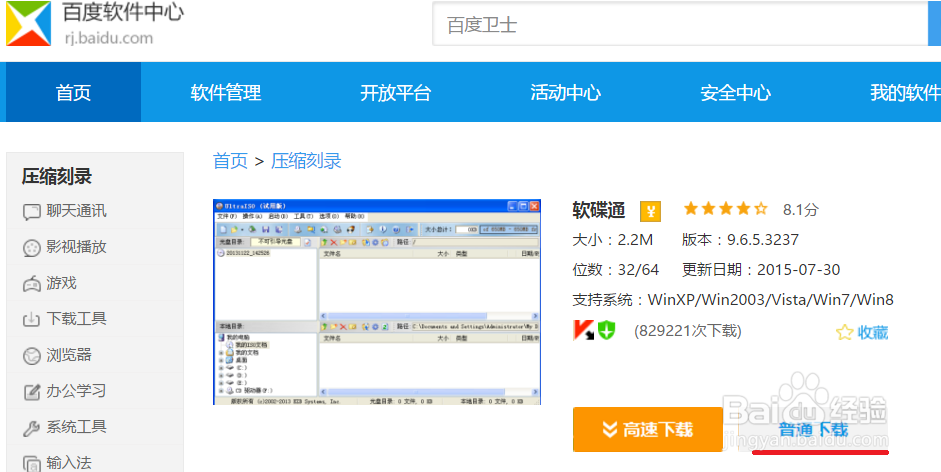Go to the 活动中心 tab
Viewport: 941px width, 472px height.
[x=565, y=92]
